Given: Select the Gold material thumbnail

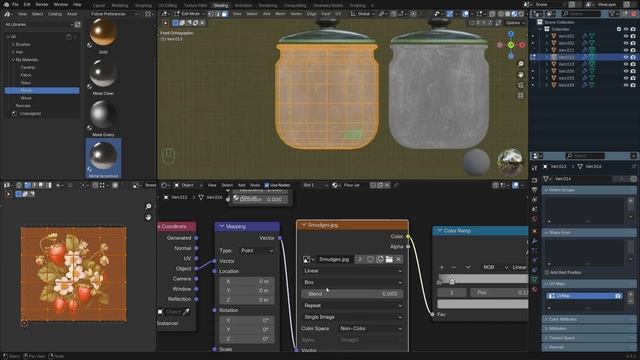Looking at the screenshot, I should pos(103,32).
